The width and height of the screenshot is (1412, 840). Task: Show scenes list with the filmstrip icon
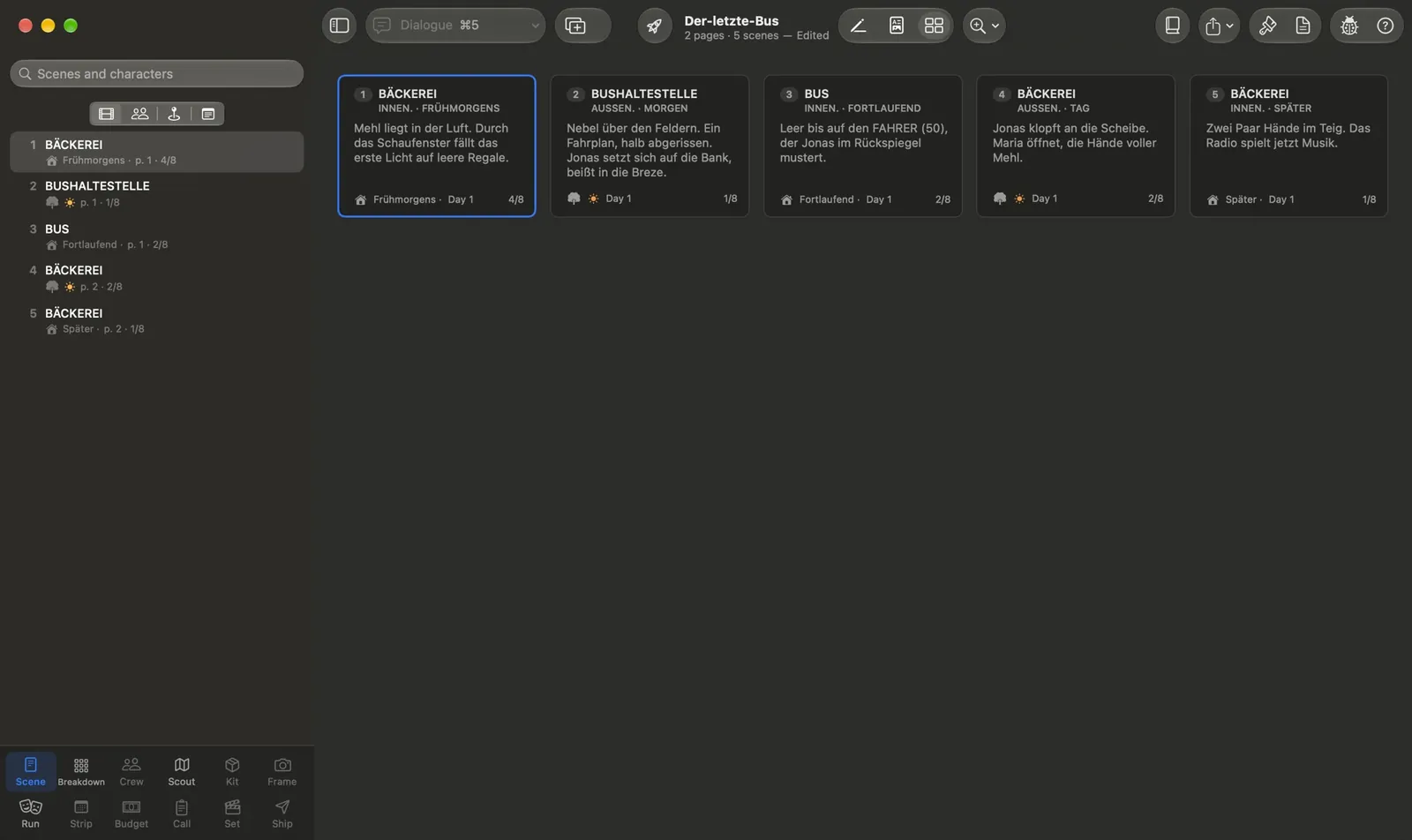(107, 114)
